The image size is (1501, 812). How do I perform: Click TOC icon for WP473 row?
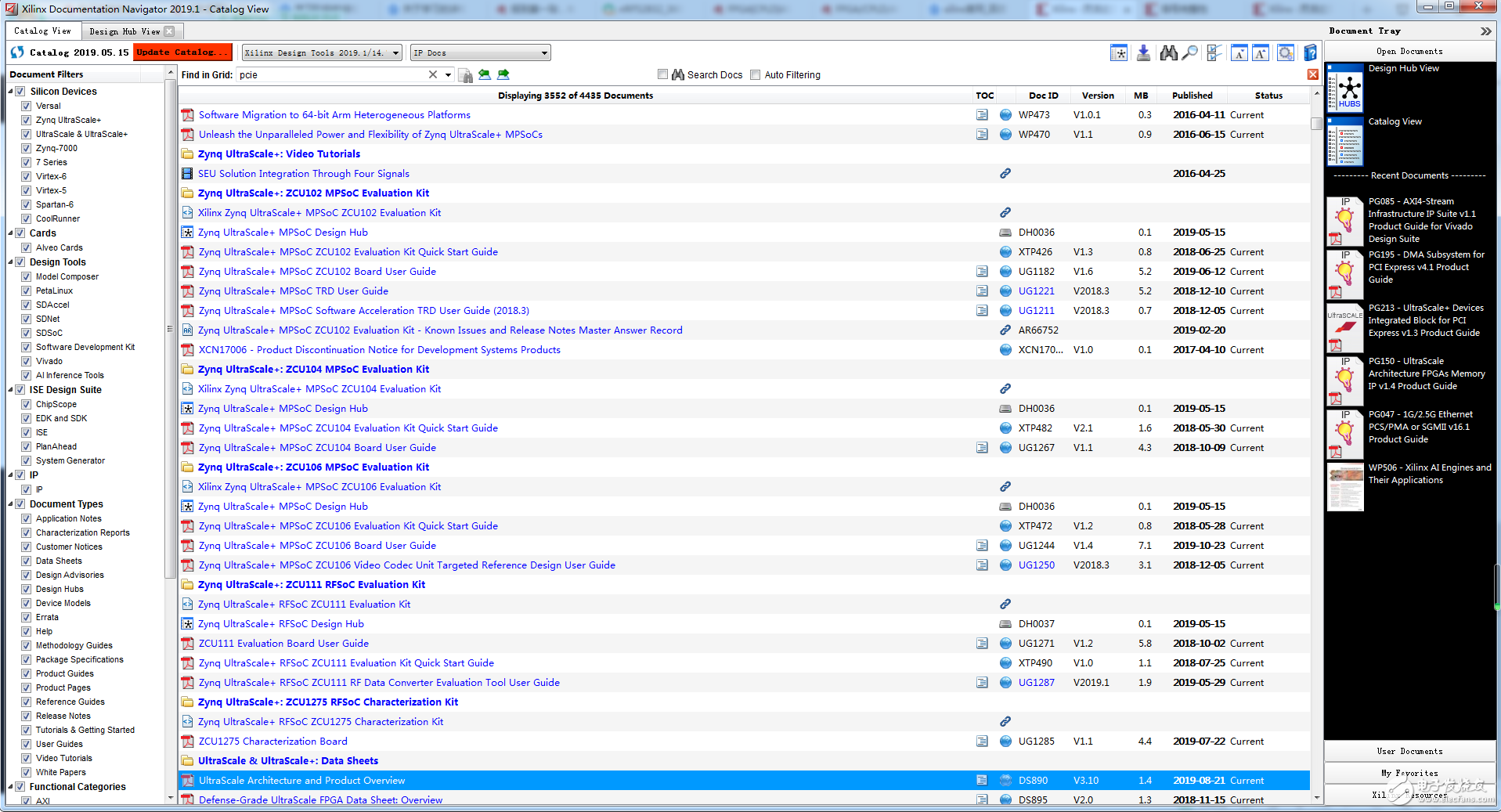click(982, 115)
